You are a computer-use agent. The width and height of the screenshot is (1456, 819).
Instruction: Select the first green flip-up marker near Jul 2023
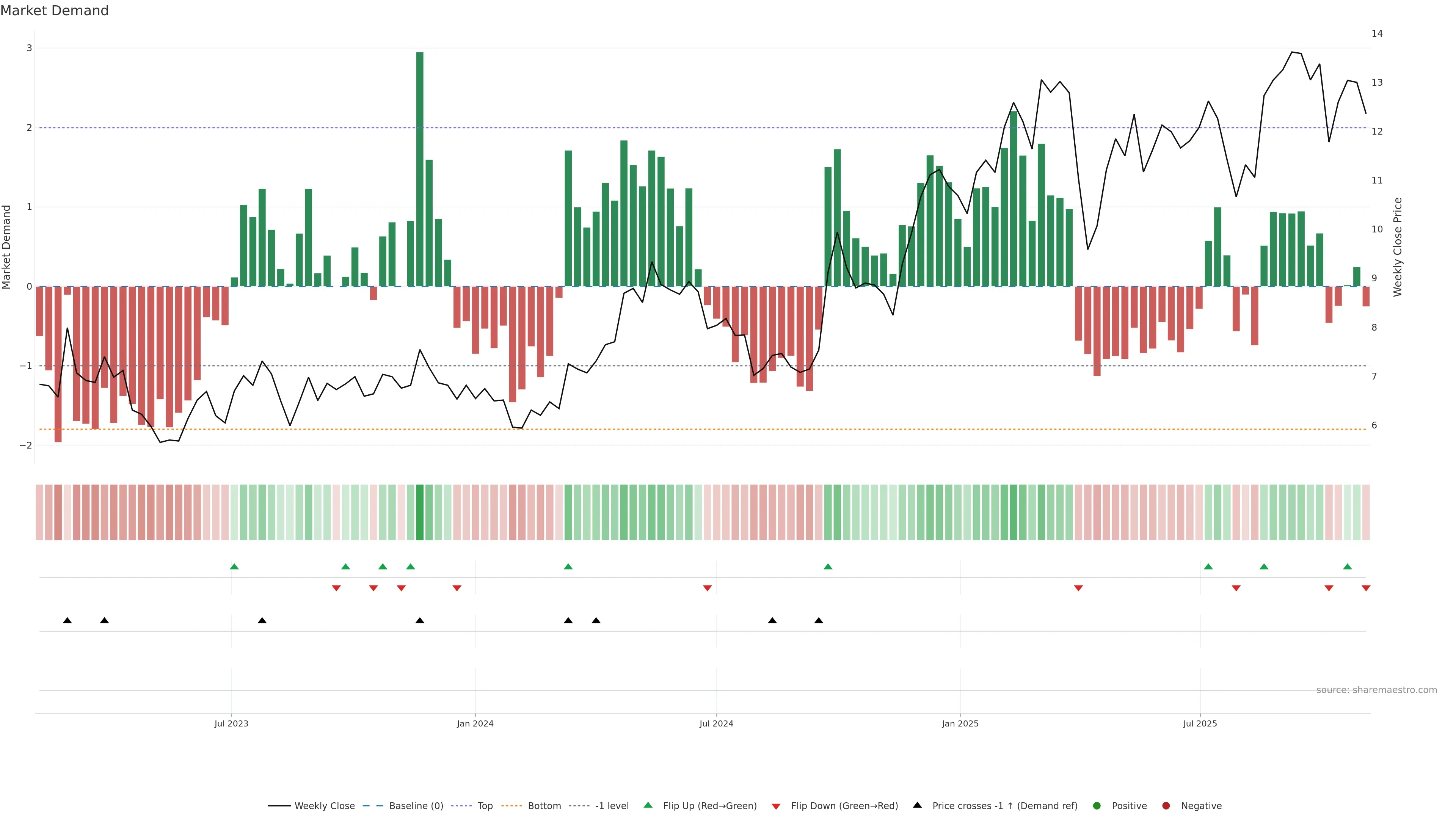pos(235,566)
